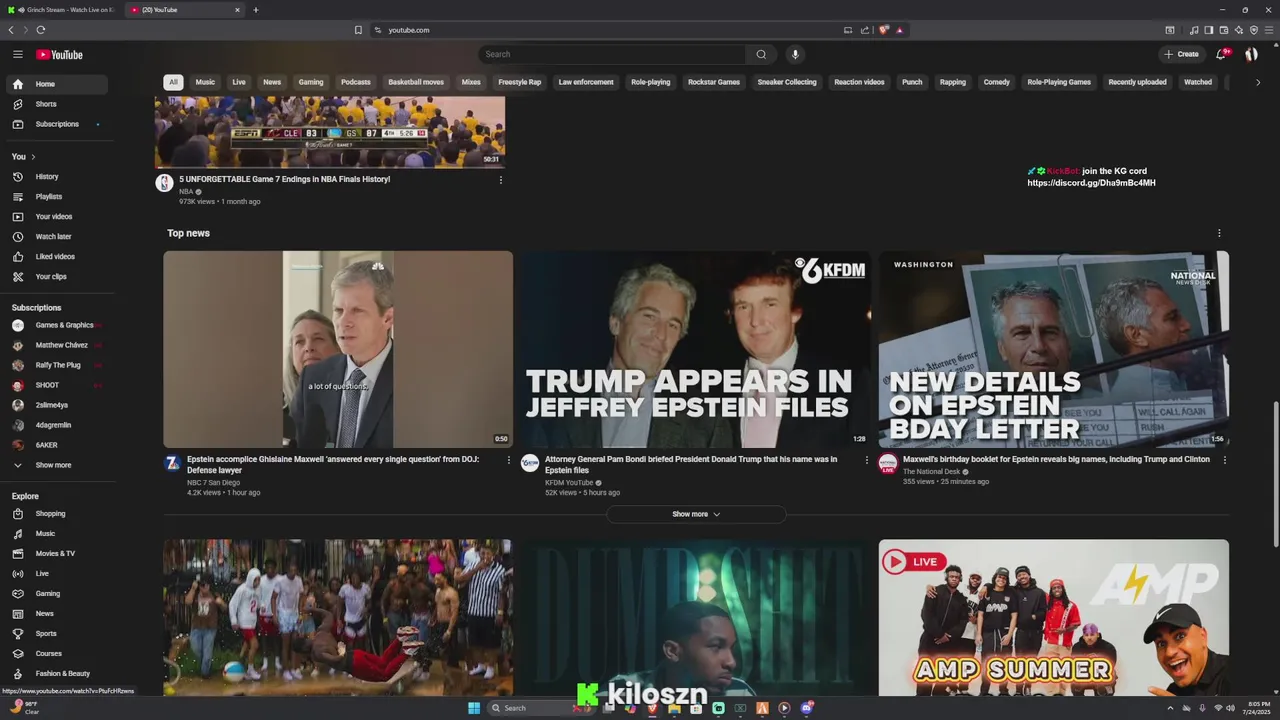Open Ralfy The Plug subscription
The image size is (1280, 720).
(58, 365)
